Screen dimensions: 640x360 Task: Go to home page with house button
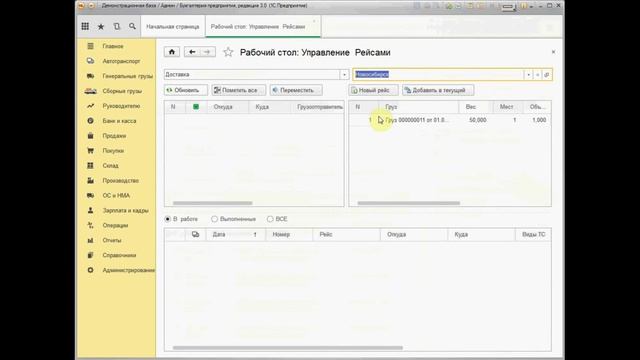172,52
